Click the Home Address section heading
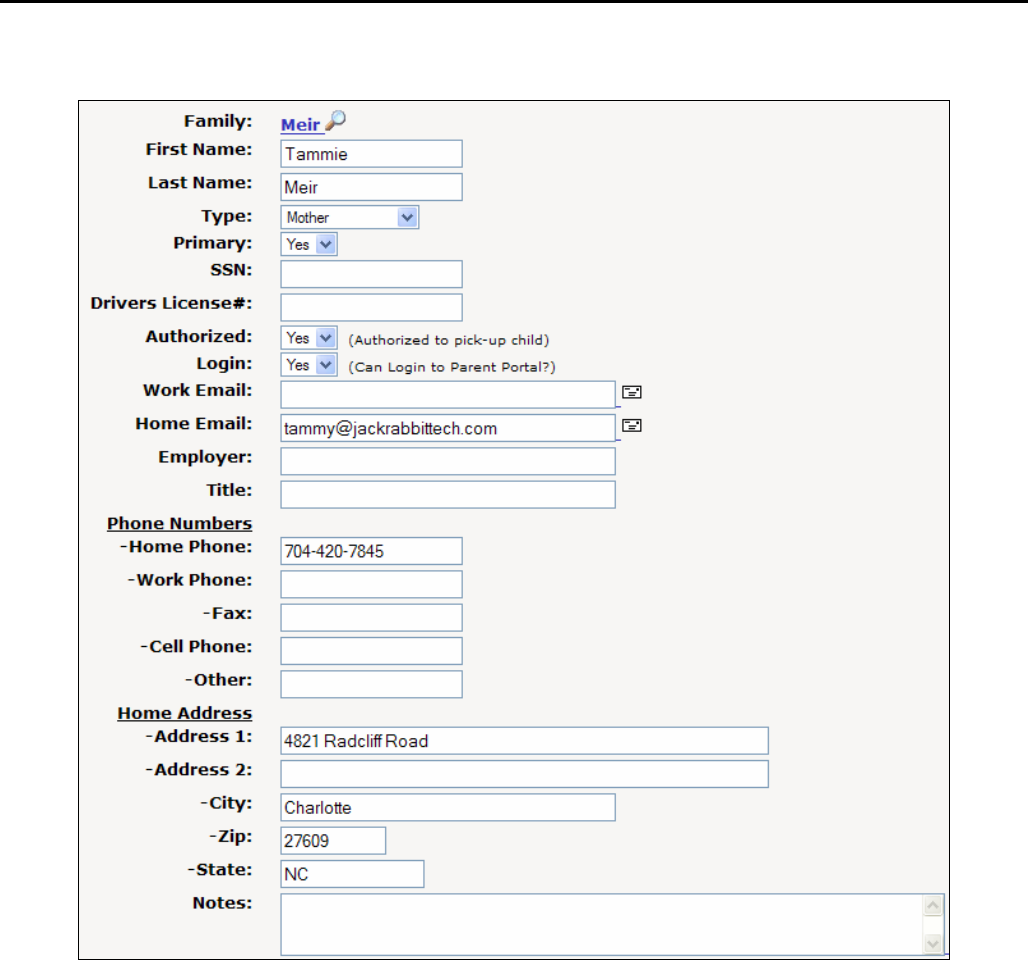 coord(185,713)
